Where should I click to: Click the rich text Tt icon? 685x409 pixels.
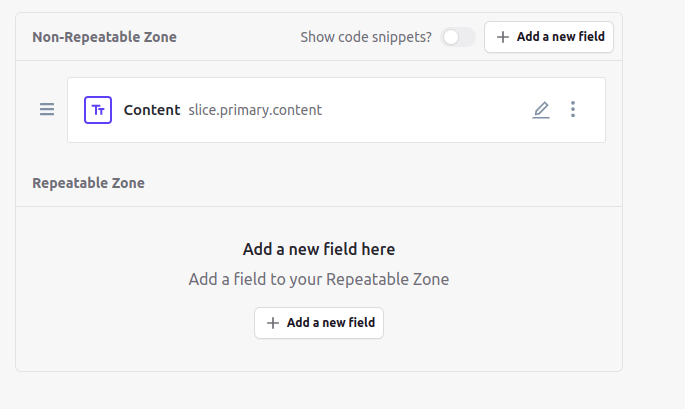click(98, 110)
